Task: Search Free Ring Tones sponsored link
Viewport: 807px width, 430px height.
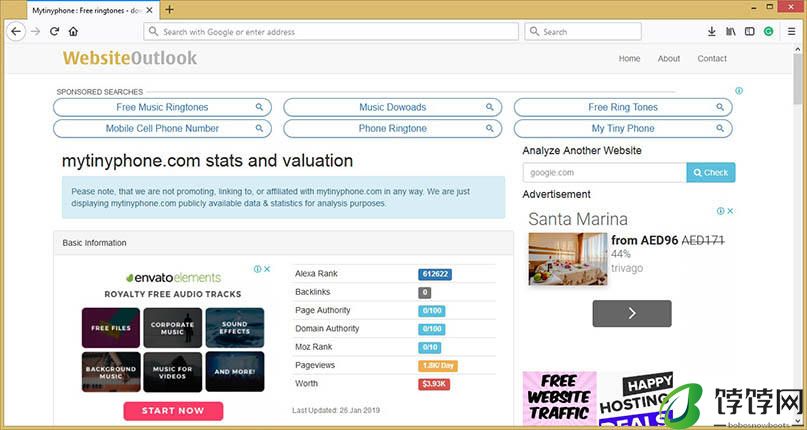Action: [x=623, y=107]
